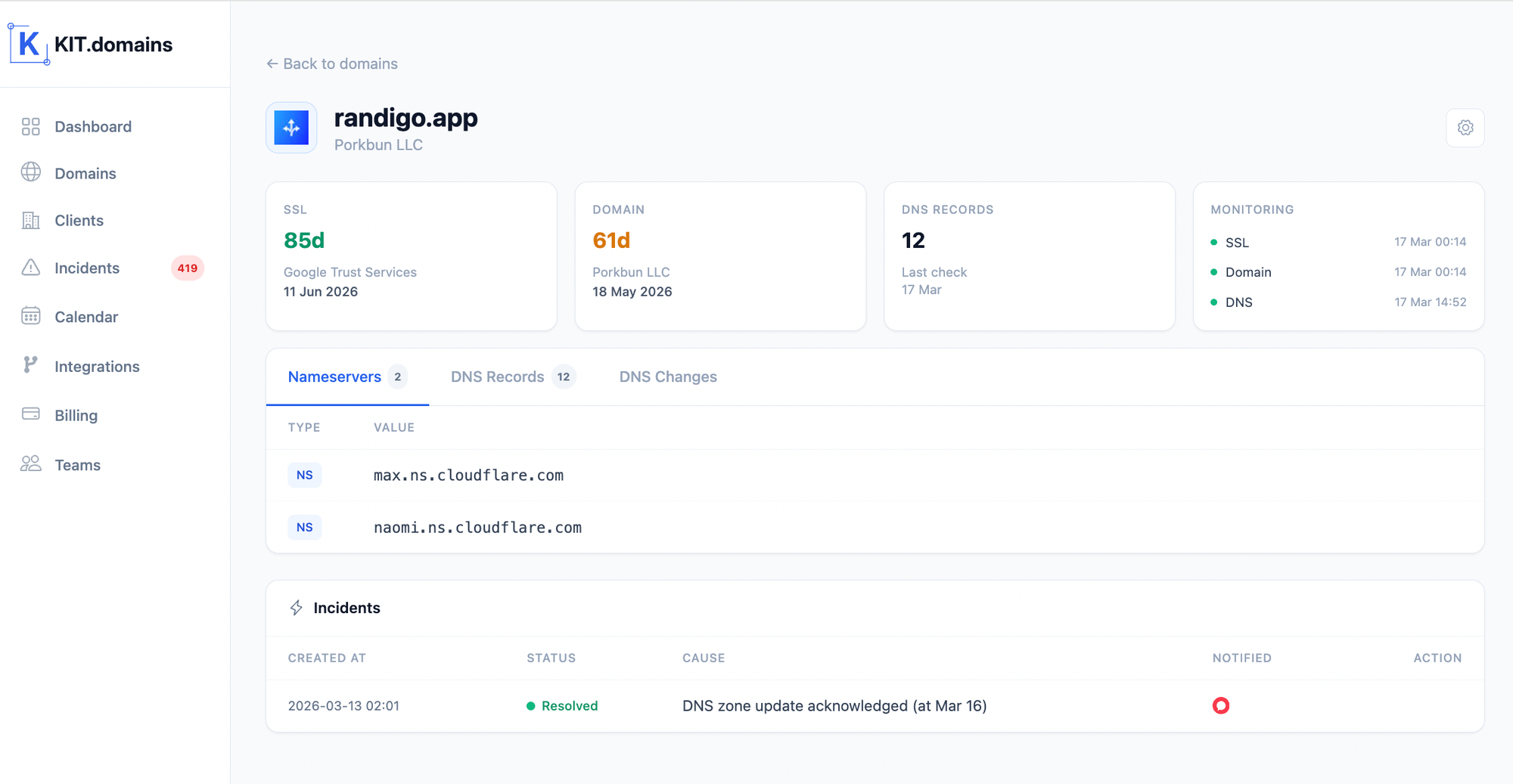1513x784 pixels.
Task: Click the lightning icon beside Incidents heading
Action: click(296, 608)
